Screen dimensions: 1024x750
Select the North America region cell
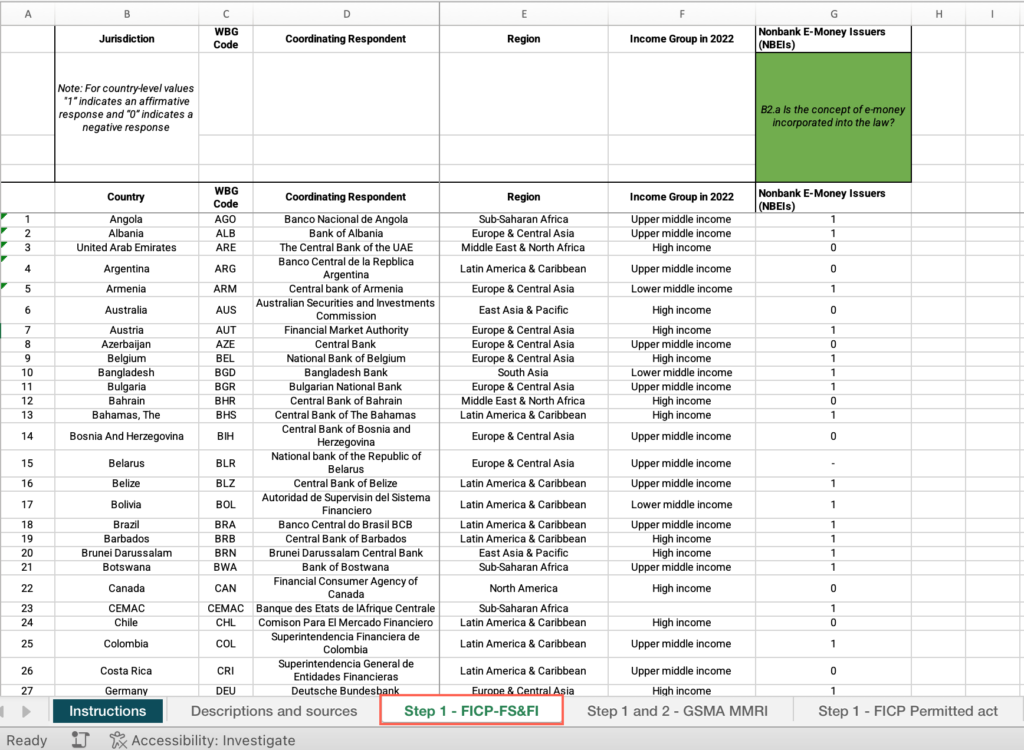click(524, 588)
